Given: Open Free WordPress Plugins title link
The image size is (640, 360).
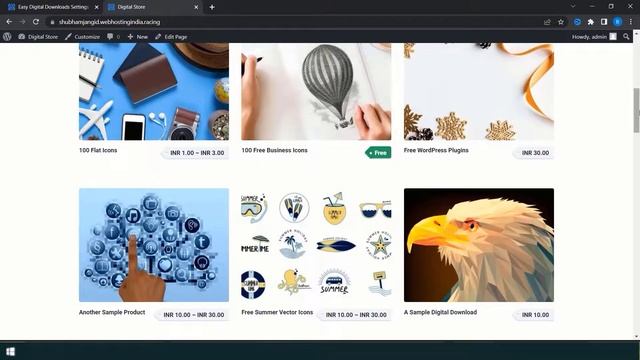Looking at the screenshot, I should (436, 150).
